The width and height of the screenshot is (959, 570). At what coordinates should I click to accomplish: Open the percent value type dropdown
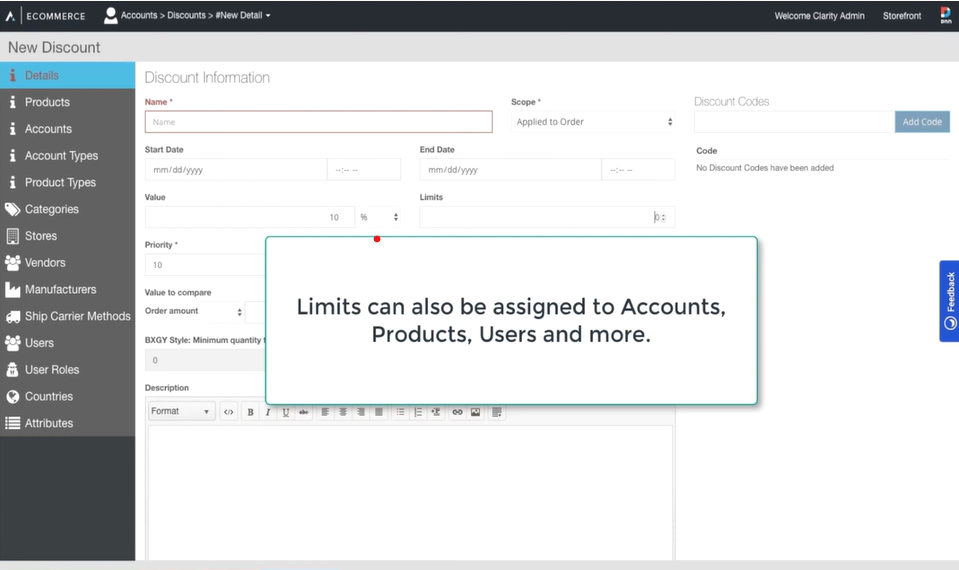(378, 217)
